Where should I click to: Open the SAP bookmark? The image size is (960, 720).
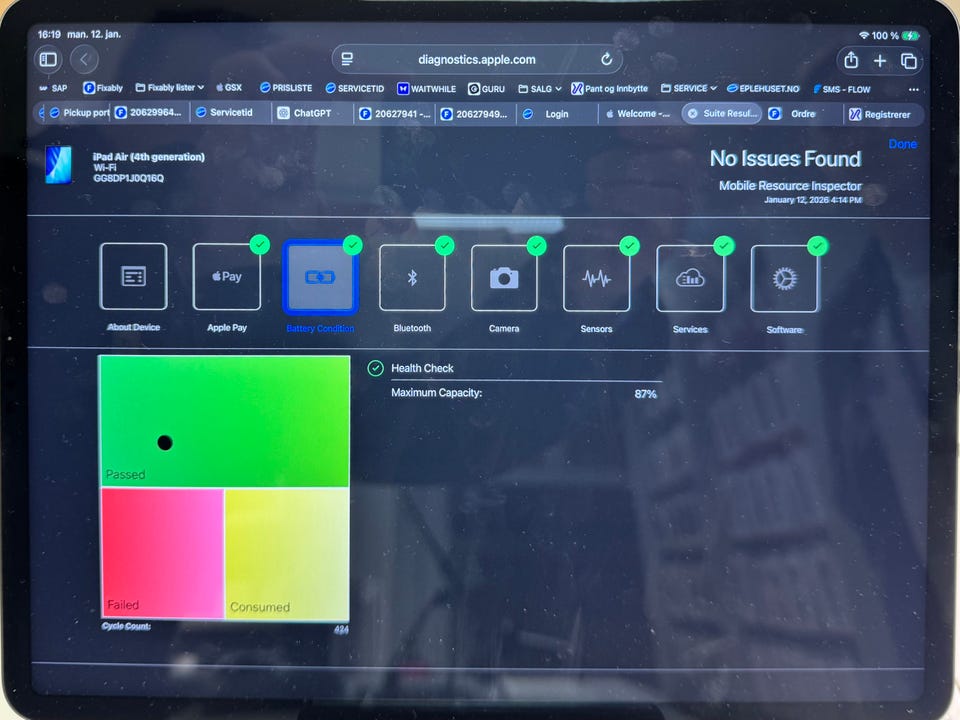[x=53, y=88]
